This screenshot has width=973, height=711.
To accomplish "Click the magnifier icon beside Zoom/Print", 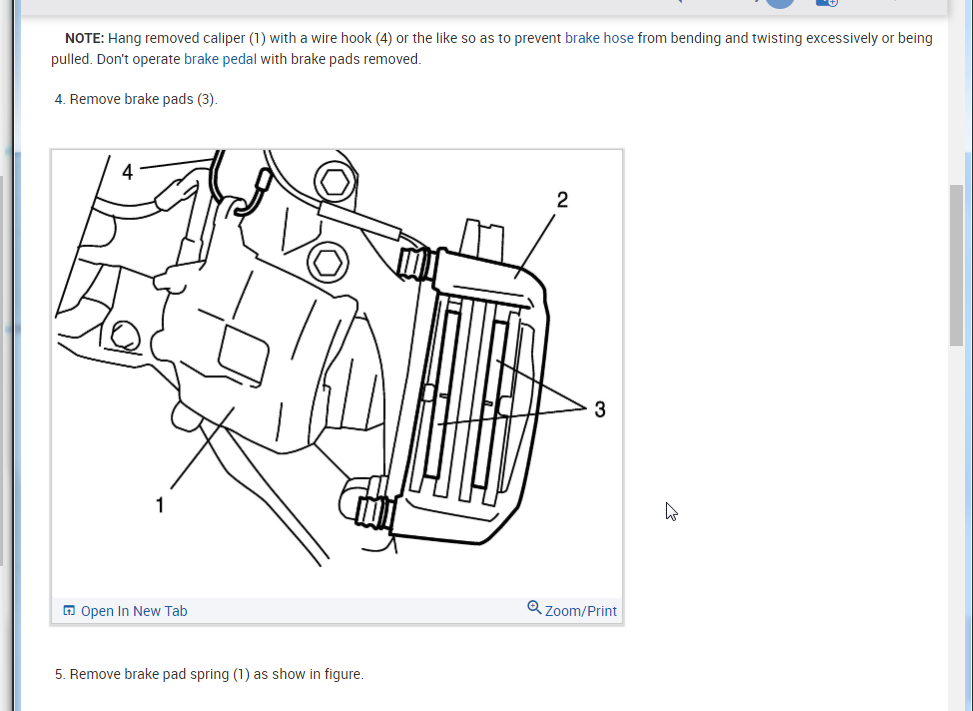I will pyautogui.click(x=534, y=607).
